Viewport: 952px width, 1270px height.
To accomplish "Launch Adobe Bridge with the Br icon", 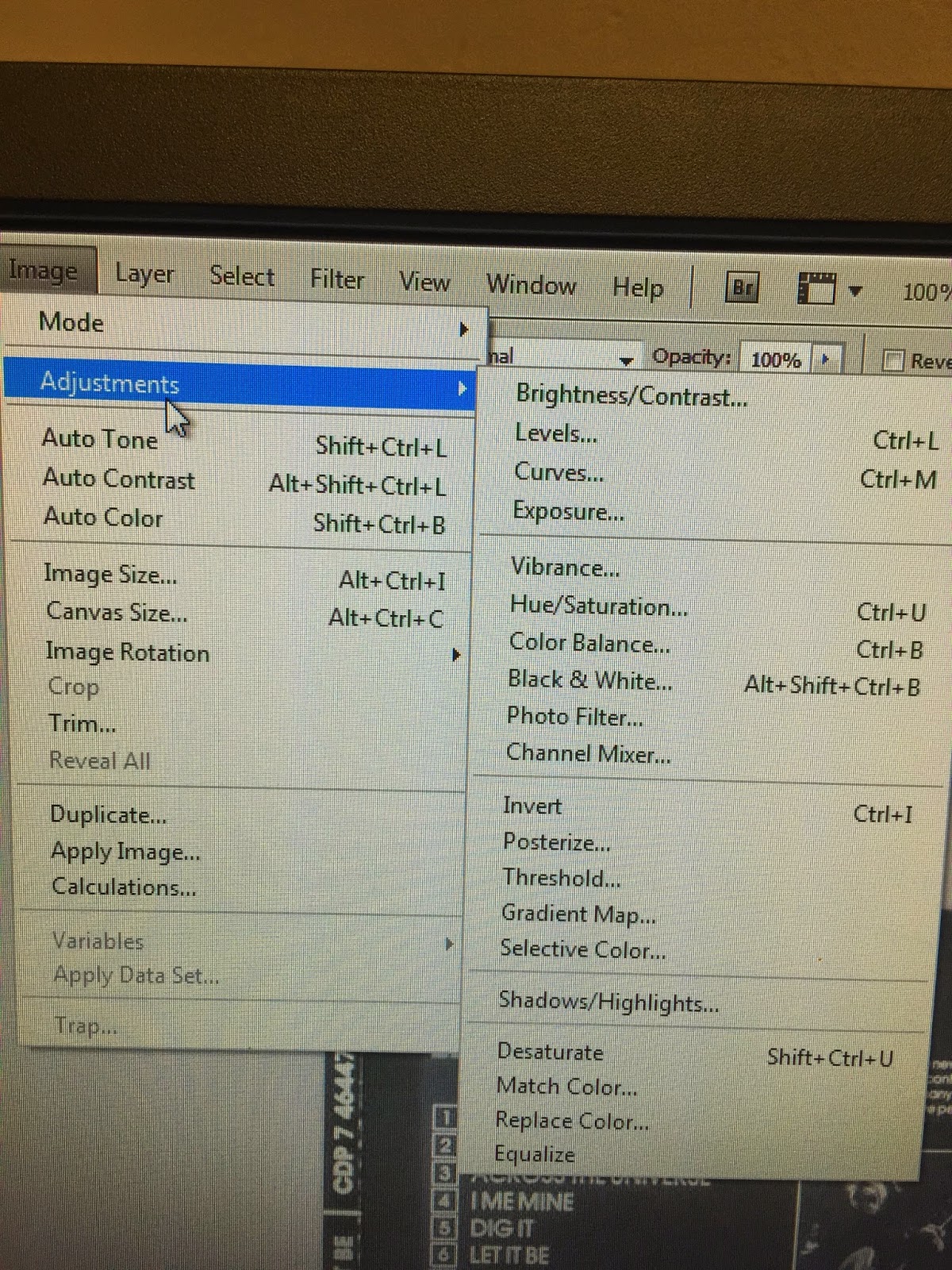I will (743, 287).
